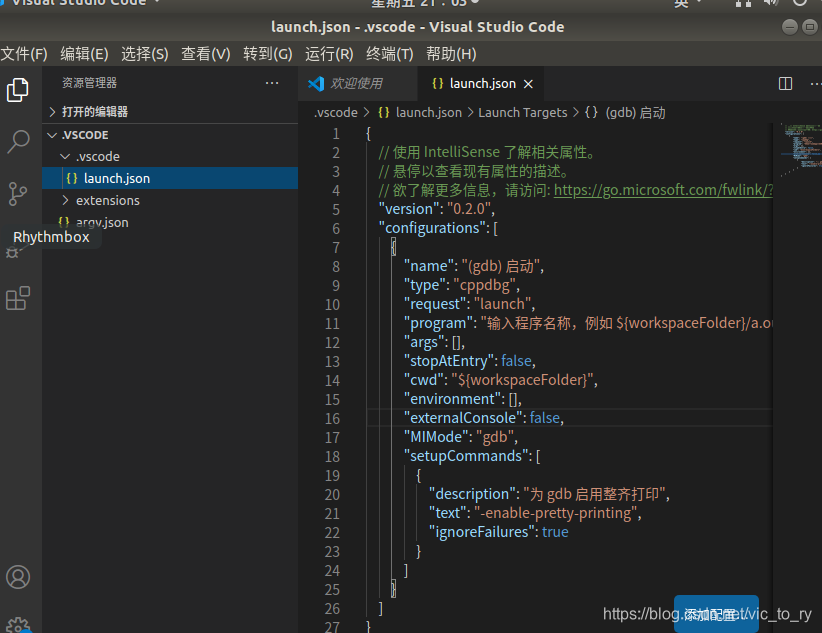
Task: Click the Launch Targets breadcrumb
Action: click(x=523, y=113)
